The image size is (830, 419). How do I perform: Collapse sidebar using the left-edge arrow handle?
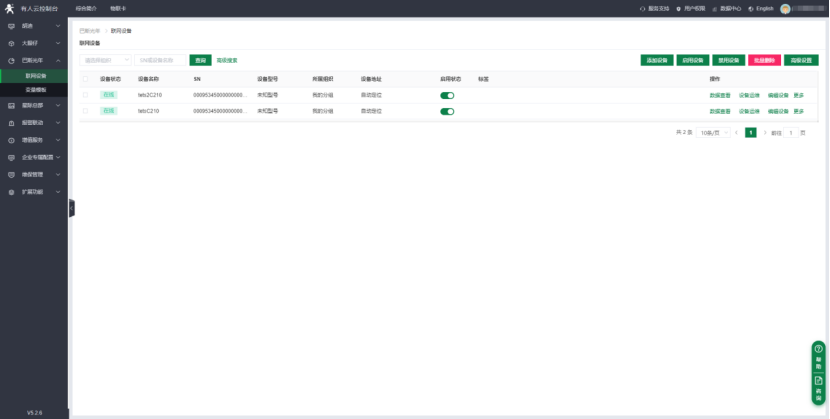pos(71,208)
